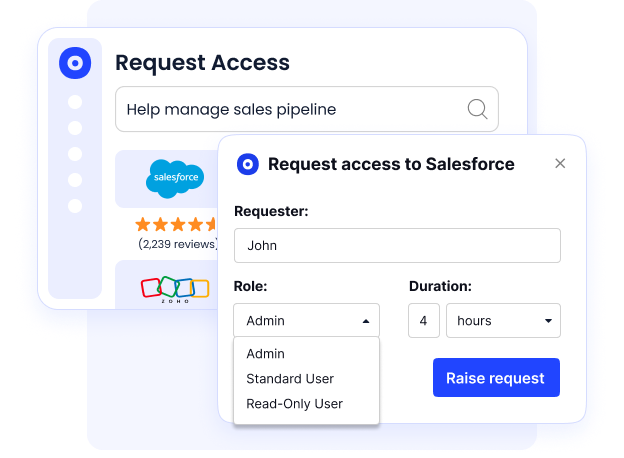
Task: Choose Admin from the role list
Action: [265, 354]
